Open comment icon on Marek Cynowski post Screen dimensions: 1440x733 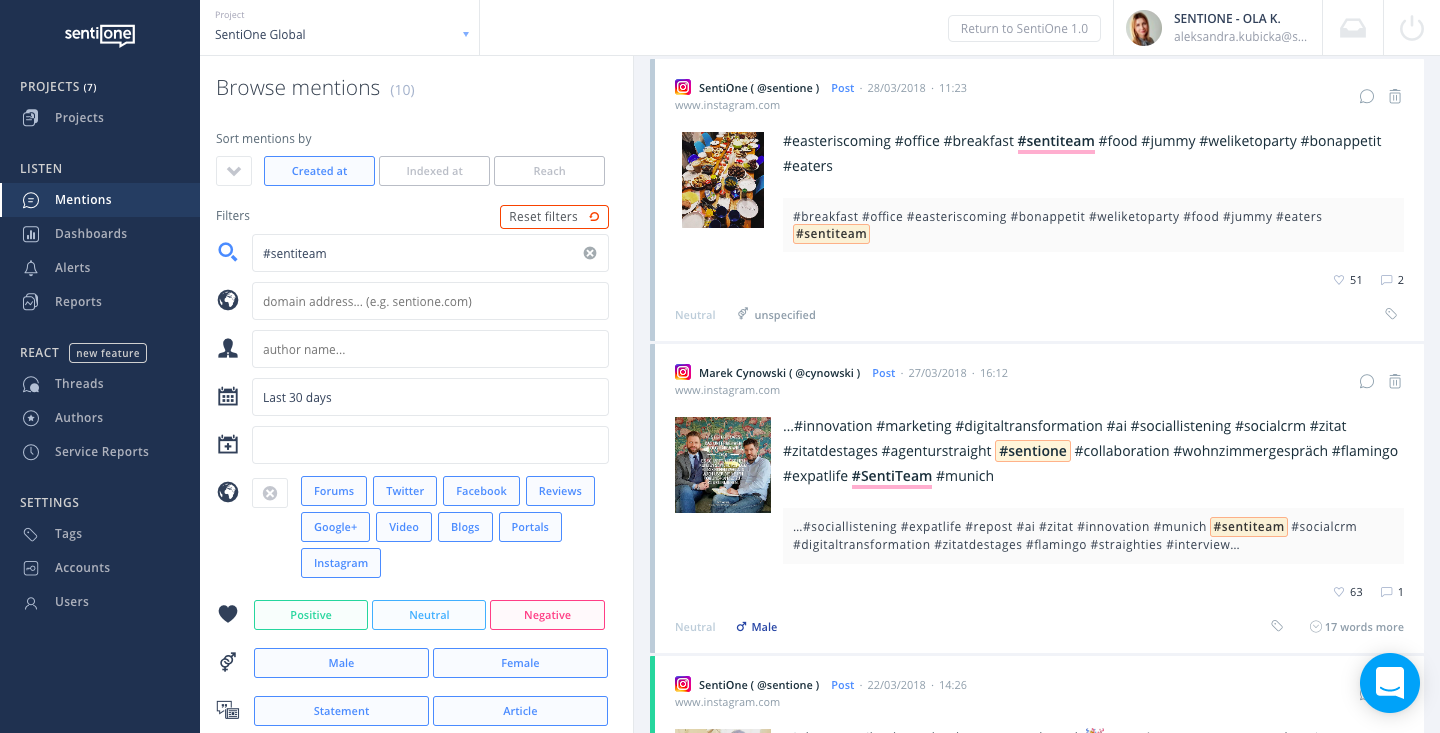(1366, 382)
